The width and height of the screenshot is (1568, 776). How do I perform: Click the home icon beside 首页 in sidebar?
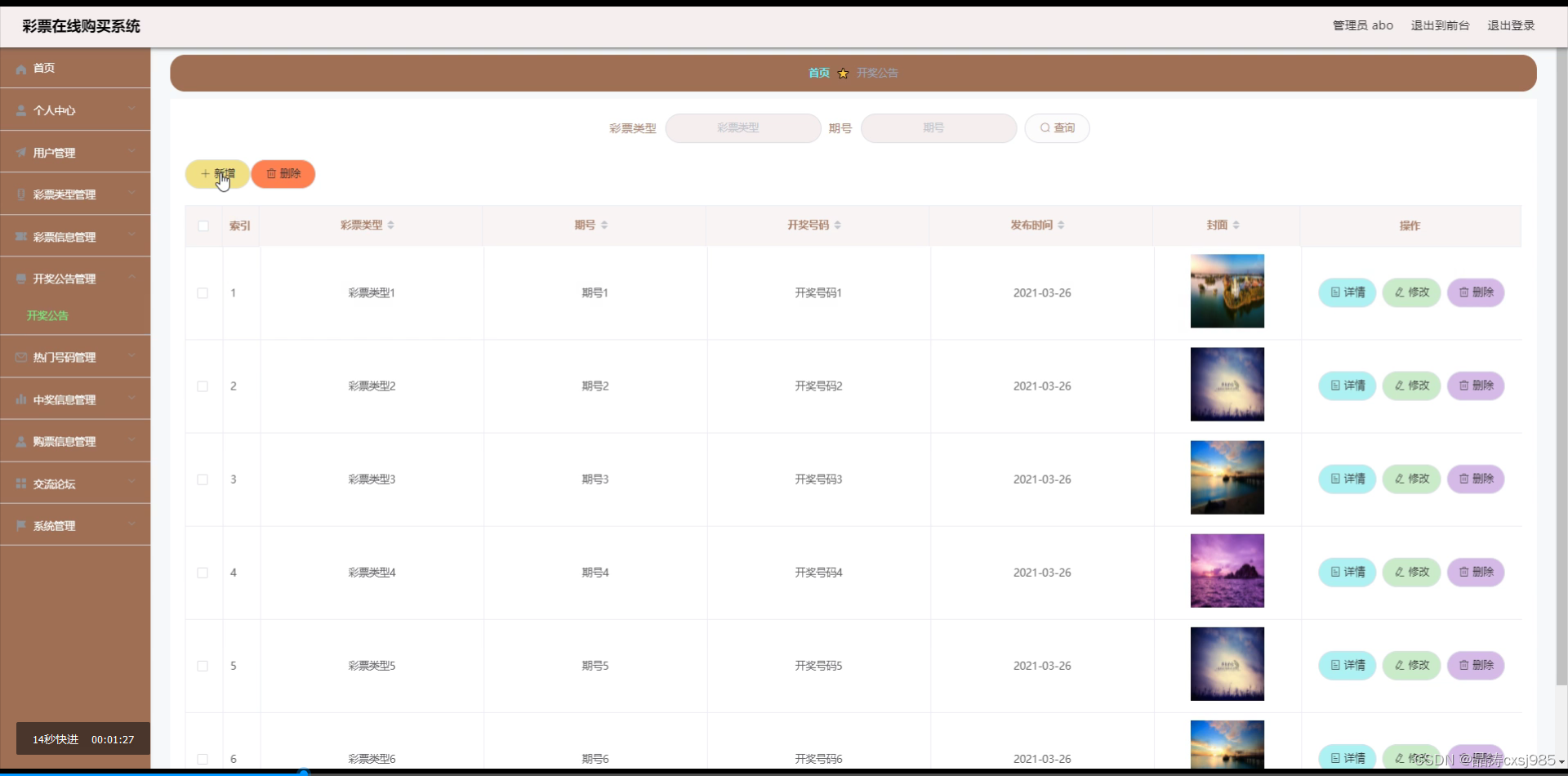(21, 69)
